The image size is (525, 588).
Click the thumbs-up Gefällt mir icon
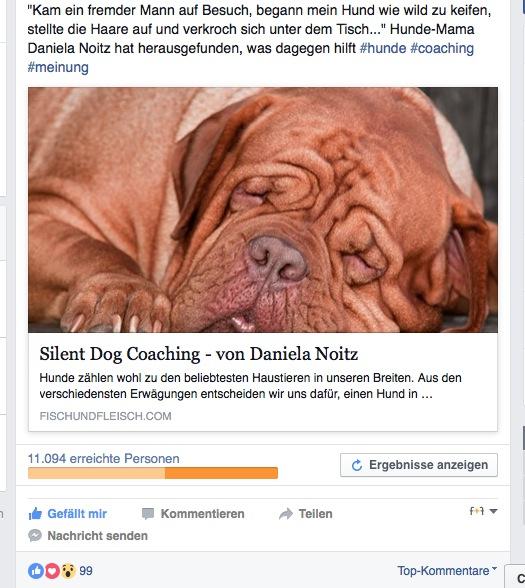[35, 513]
